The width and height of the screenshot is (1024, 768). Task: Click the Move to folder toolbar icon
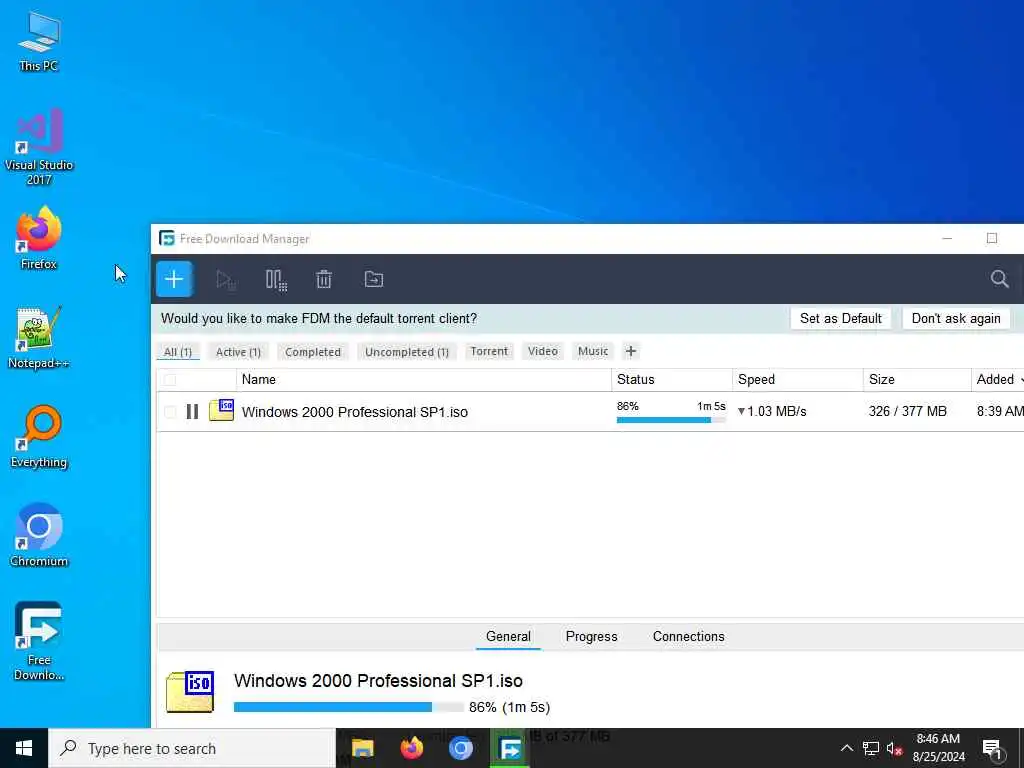point(374,279)
